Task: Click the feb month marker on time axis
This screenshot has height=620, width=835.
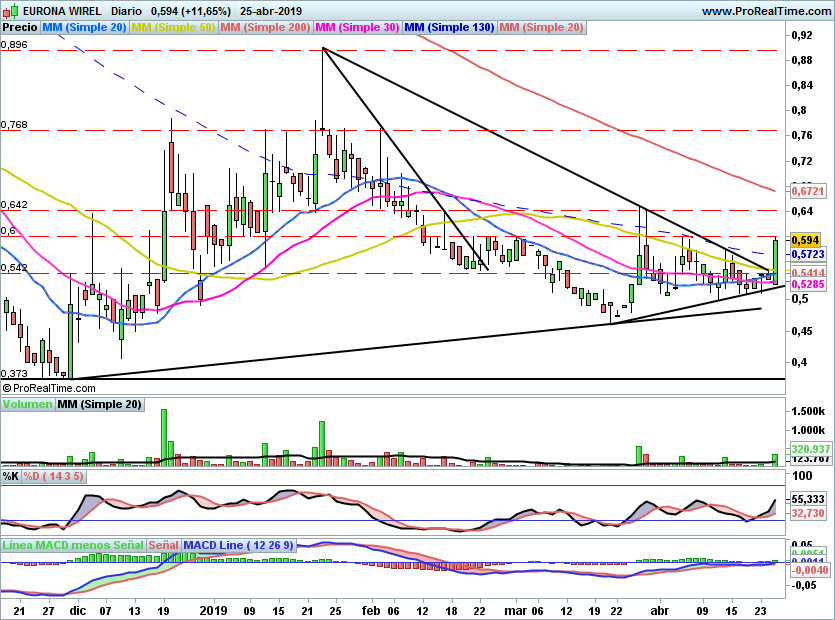Action: pyautogui.click(x=371, y=611)
